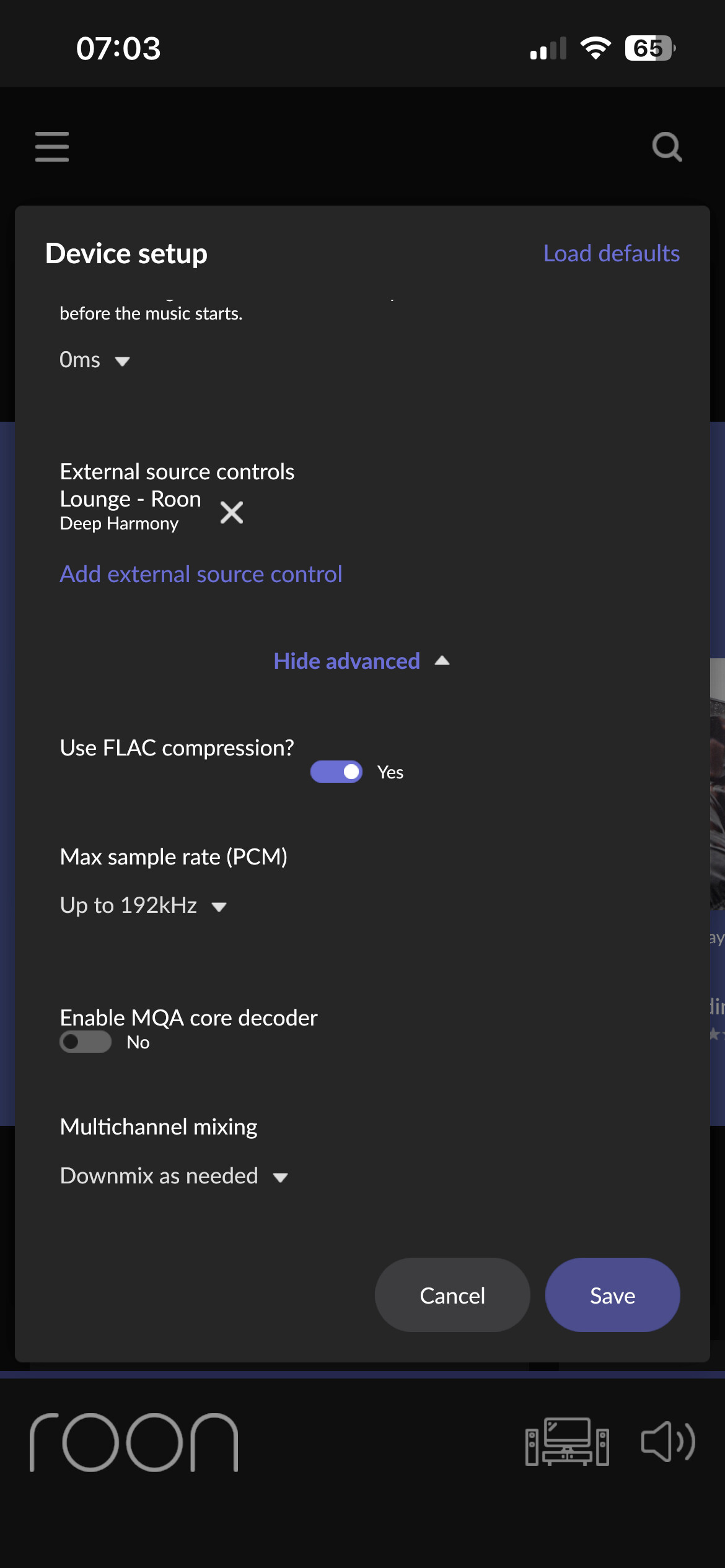Tap the Lounge - Roon Deep Harmony entry
This screenshot has height=1568, width=725.
131,510
